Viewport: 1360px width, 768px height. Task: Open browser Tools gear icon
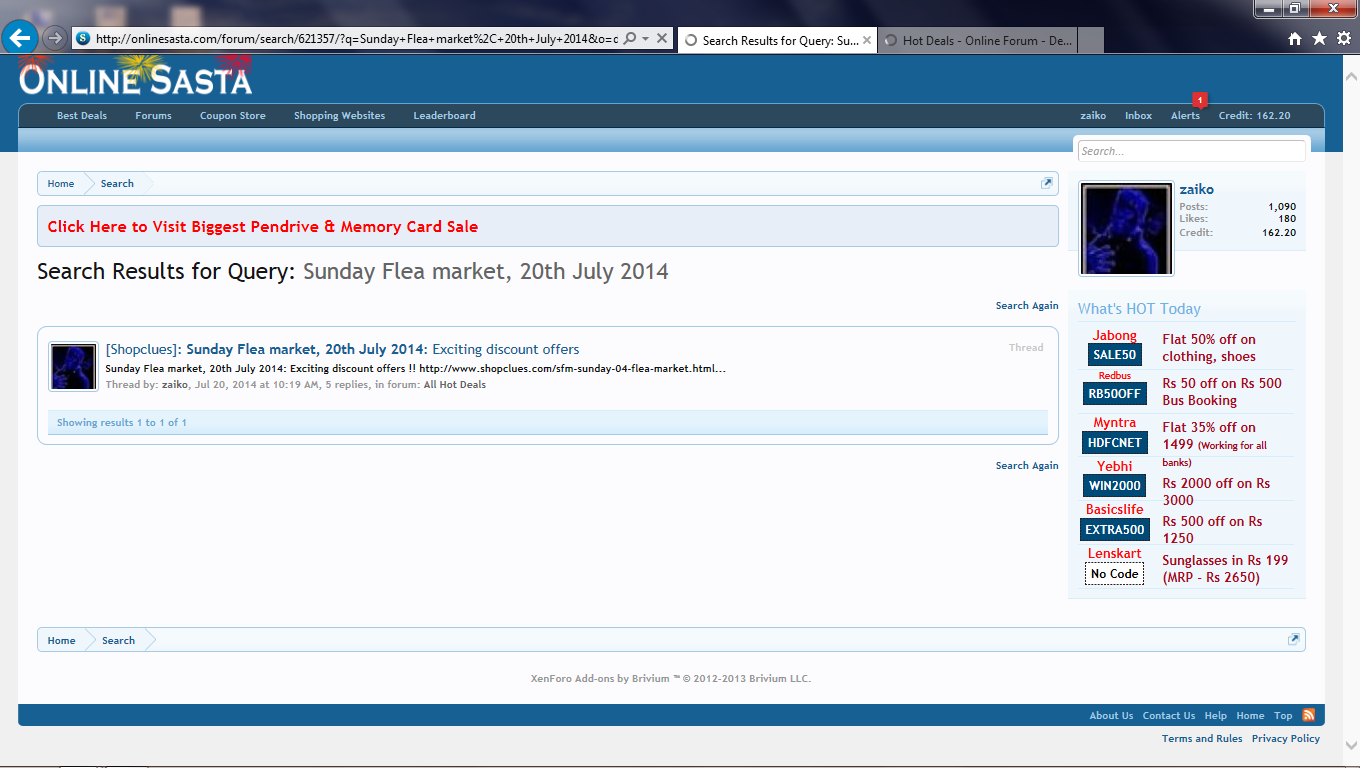[1343, 38]
